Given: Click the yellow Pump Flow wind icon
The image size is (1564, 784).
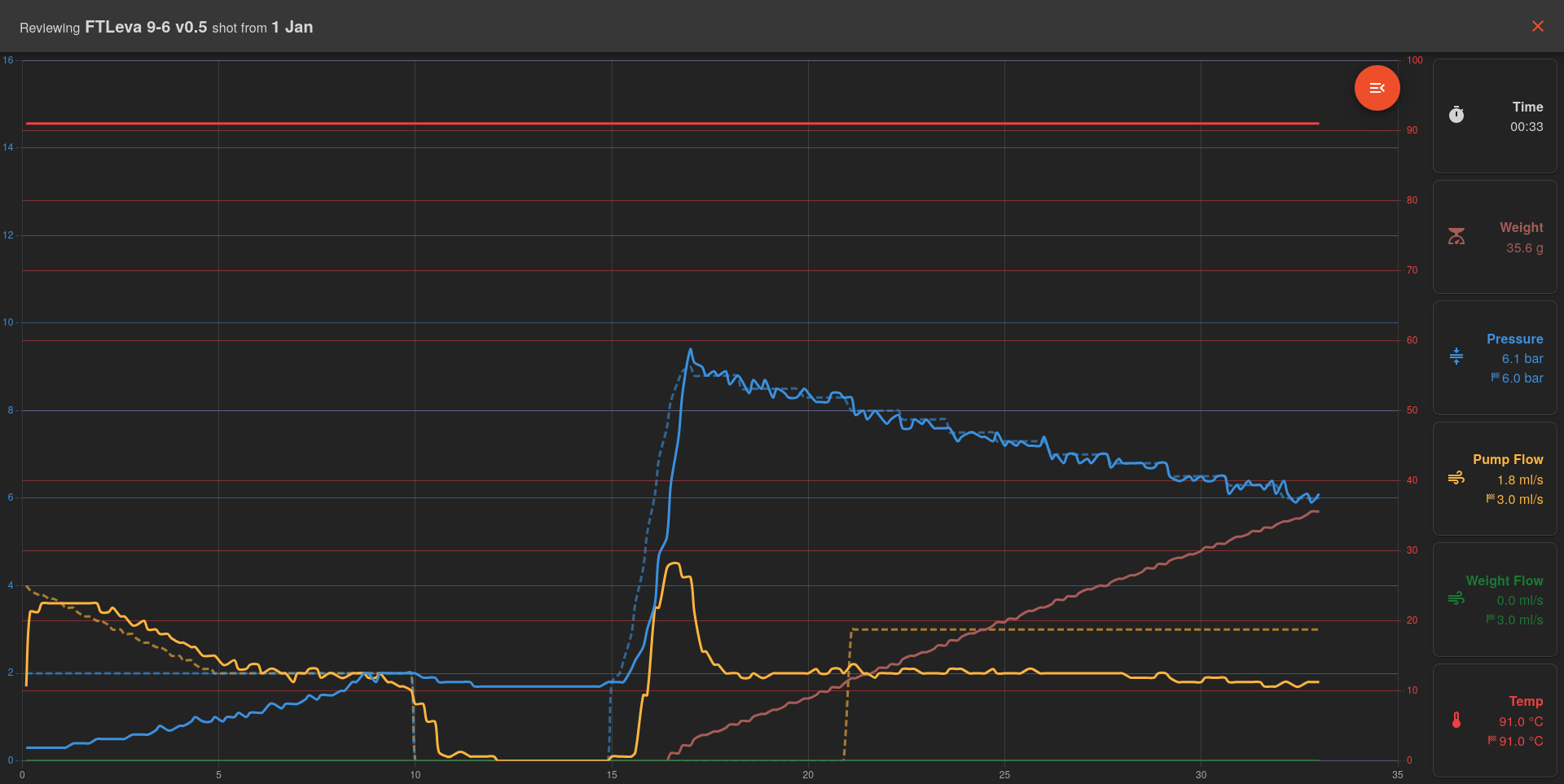Looking at the screenshot, I should coord(1456,478).
